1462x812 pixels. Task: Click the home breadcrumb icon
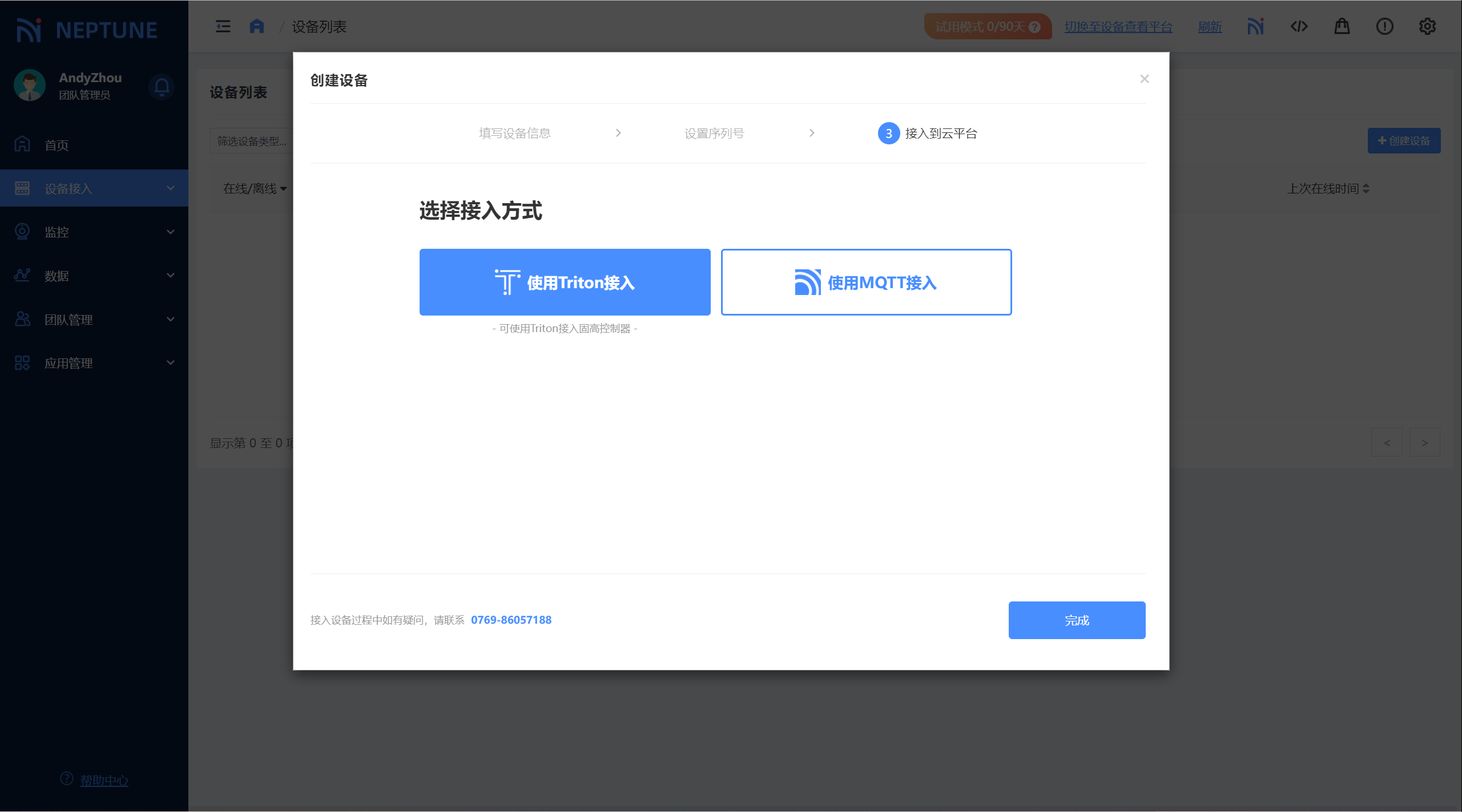point(257,26)
